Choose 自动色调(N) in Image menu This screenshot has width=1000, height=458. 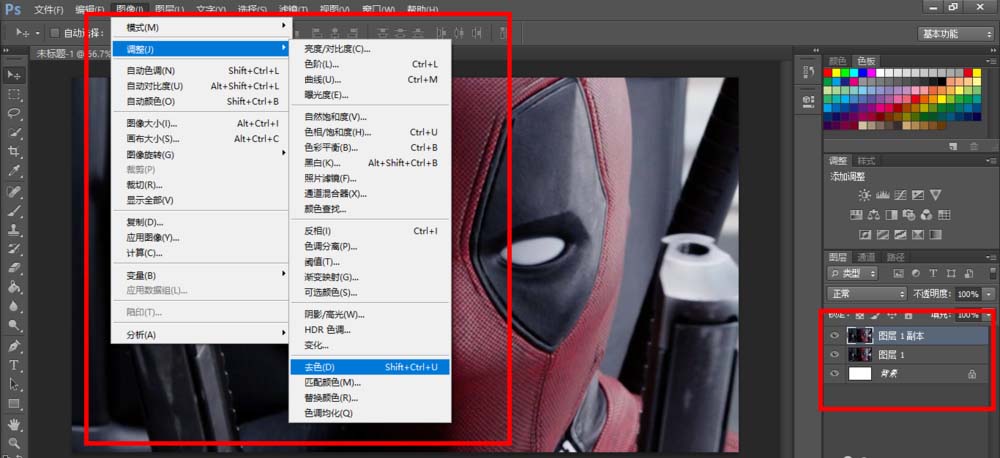click(202, 71)
